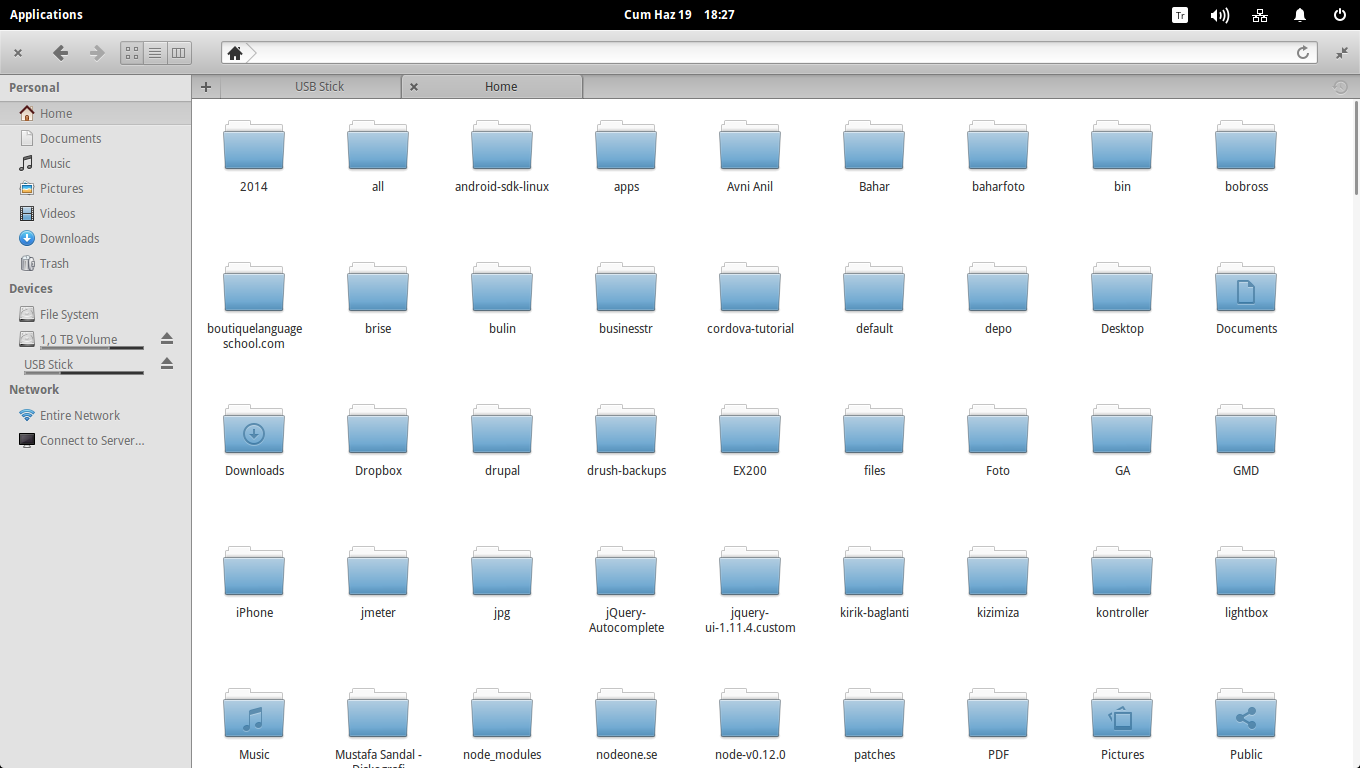Click the home breadcrumb icon in path bar
The width and height of the screenshot is (1360, 768).
click(x=235, y=53)
